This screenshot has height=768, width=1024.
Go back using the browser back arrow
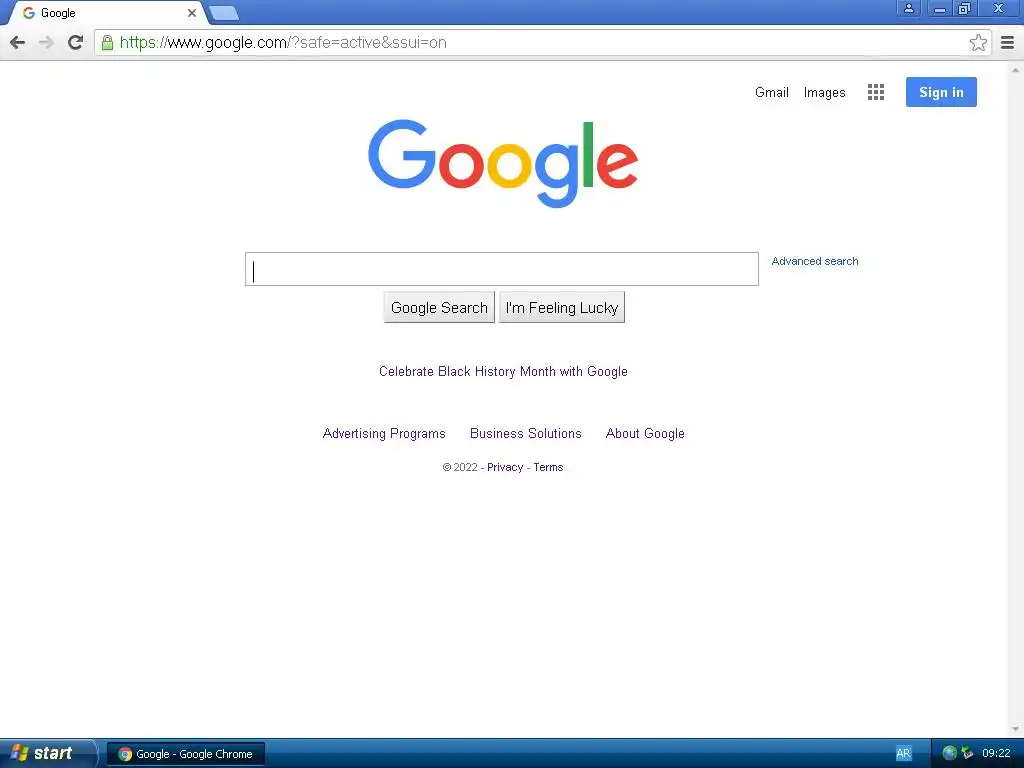click(18, 42)
